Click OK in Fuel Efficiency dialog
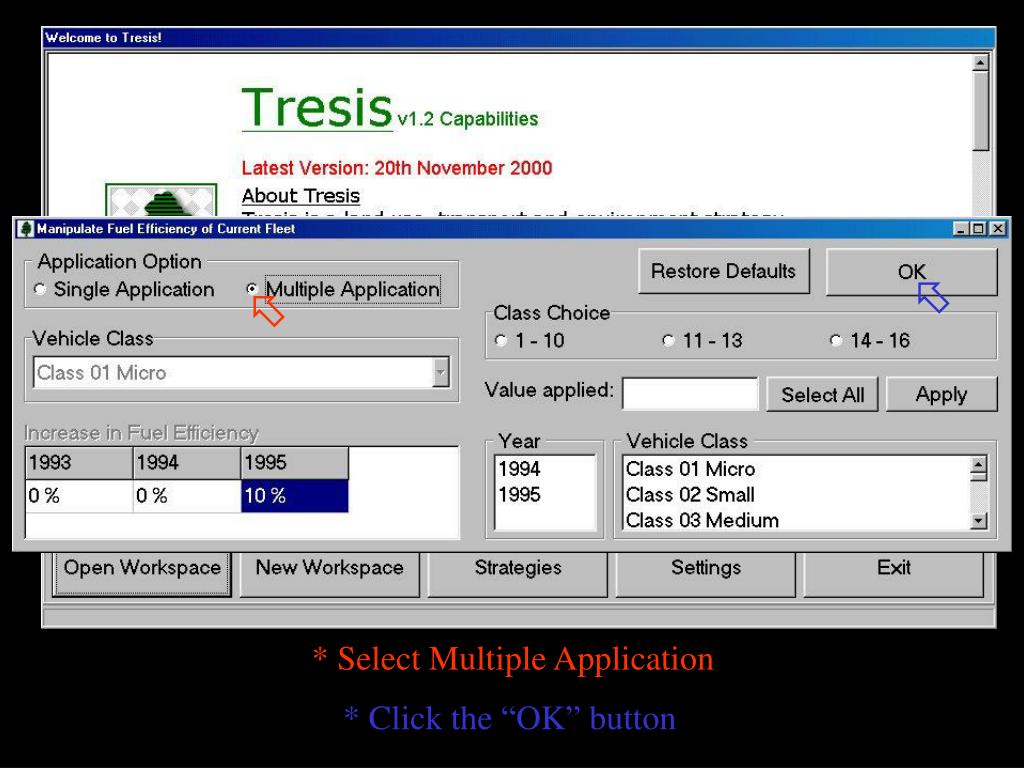Image resolution: width=1024 pixels, height=768 pixels. [912, 272]
